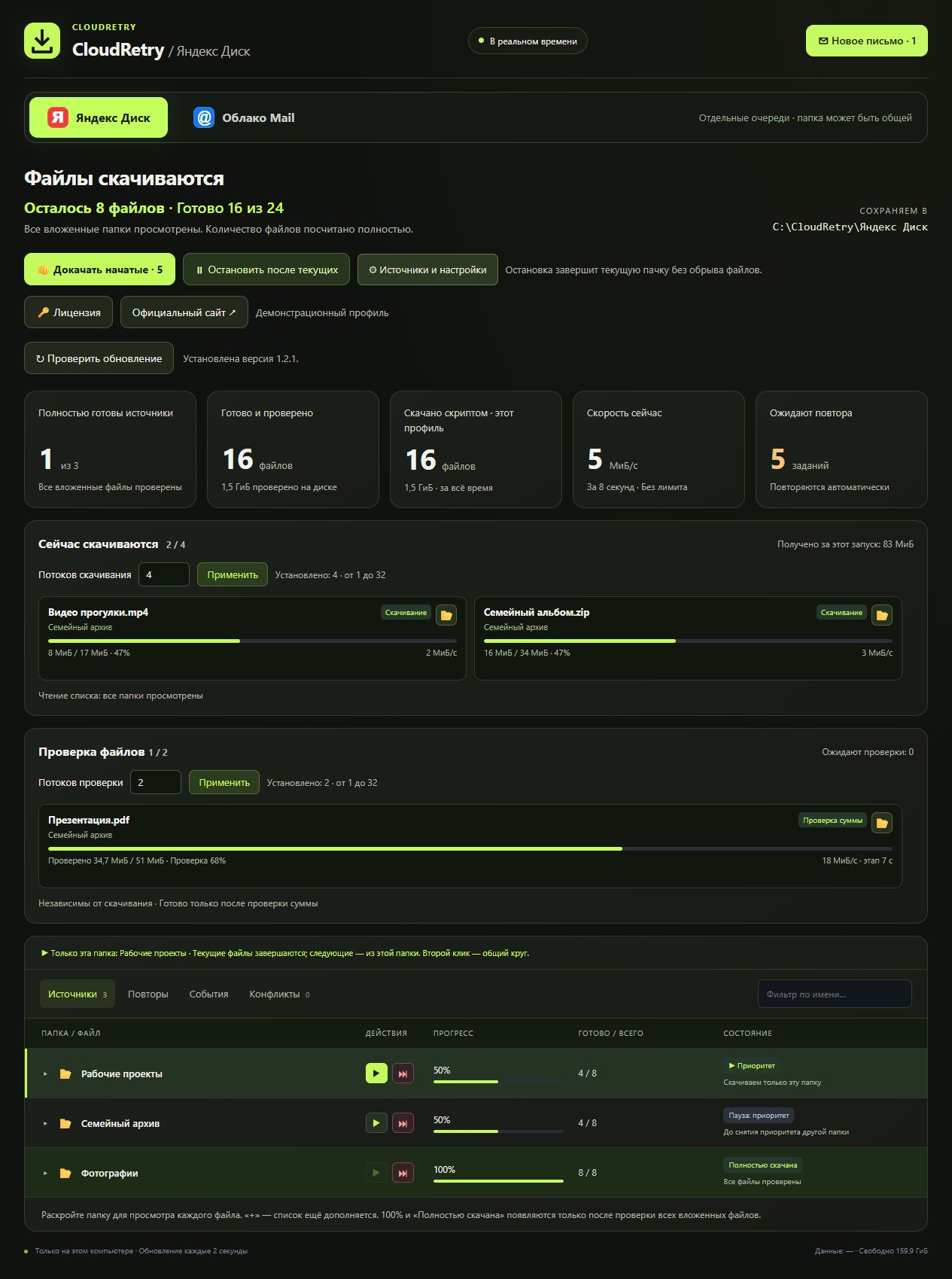Open folder for Презентация.pdf
952x1279 pixels.
[x=882, y=823]
